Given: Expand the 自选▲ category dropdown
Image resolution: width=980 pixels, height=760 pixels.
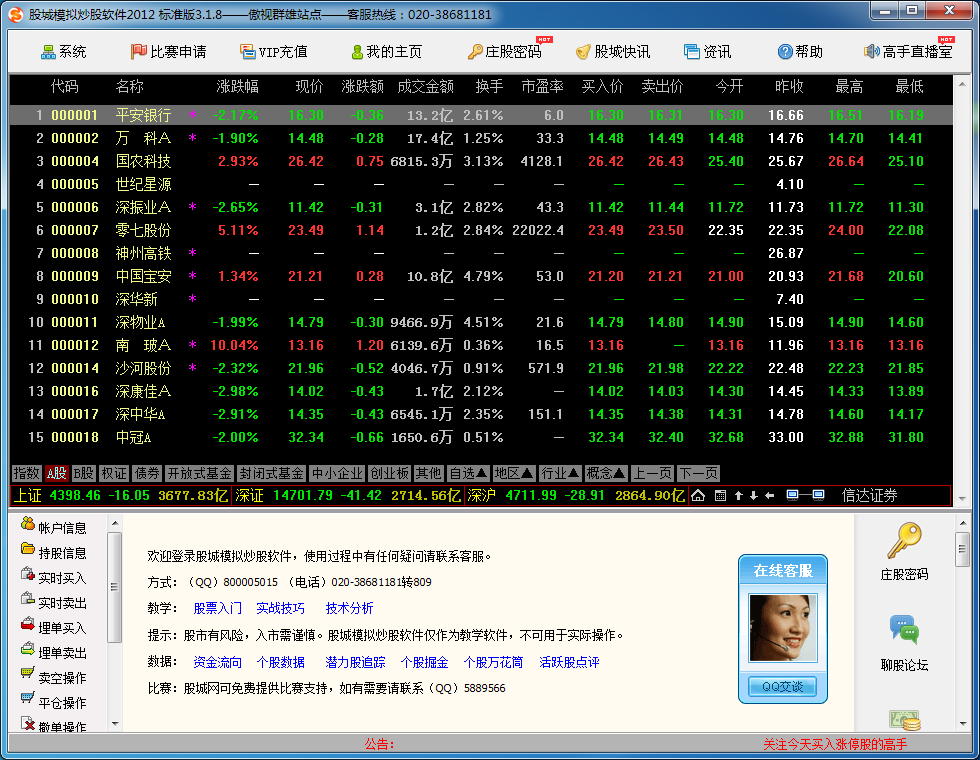Looking at the screenshot, I should 468,473.
